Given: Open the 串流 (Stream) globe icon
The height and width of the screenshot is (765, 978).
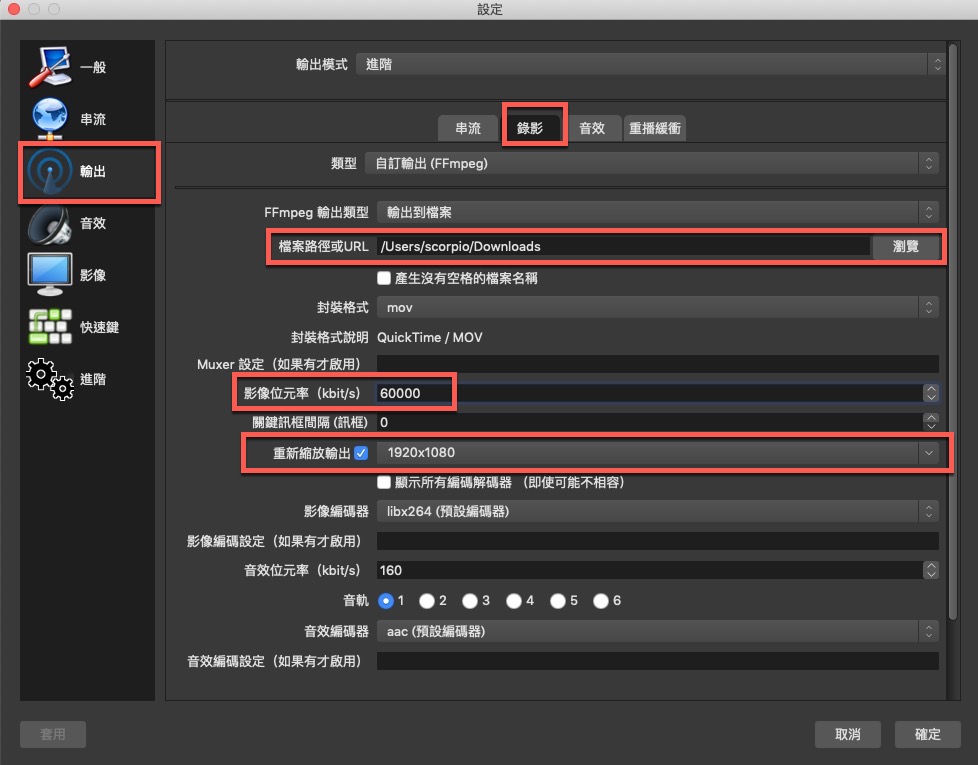Looking at the screenshot, I should pos(50,118).
